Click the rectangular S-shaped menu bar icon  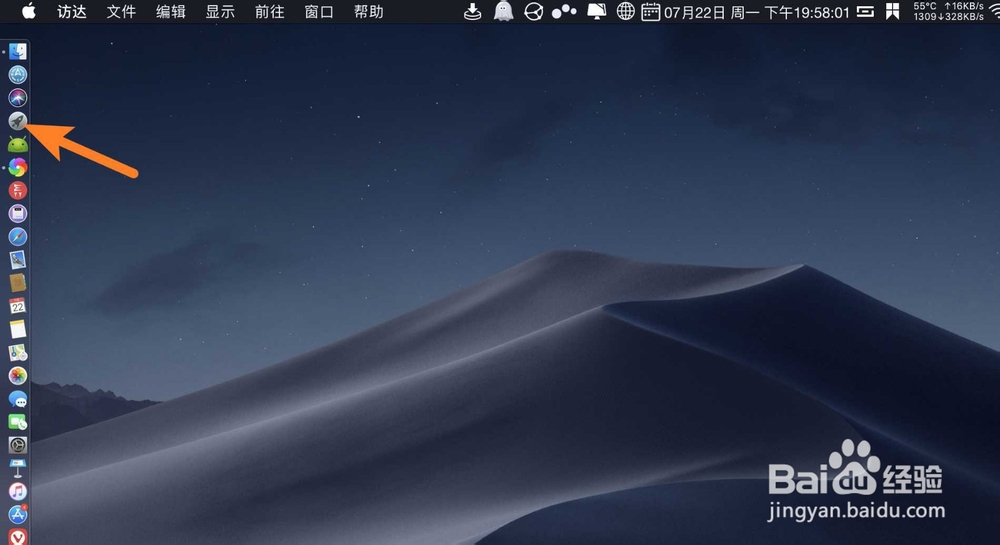(865, 11)
